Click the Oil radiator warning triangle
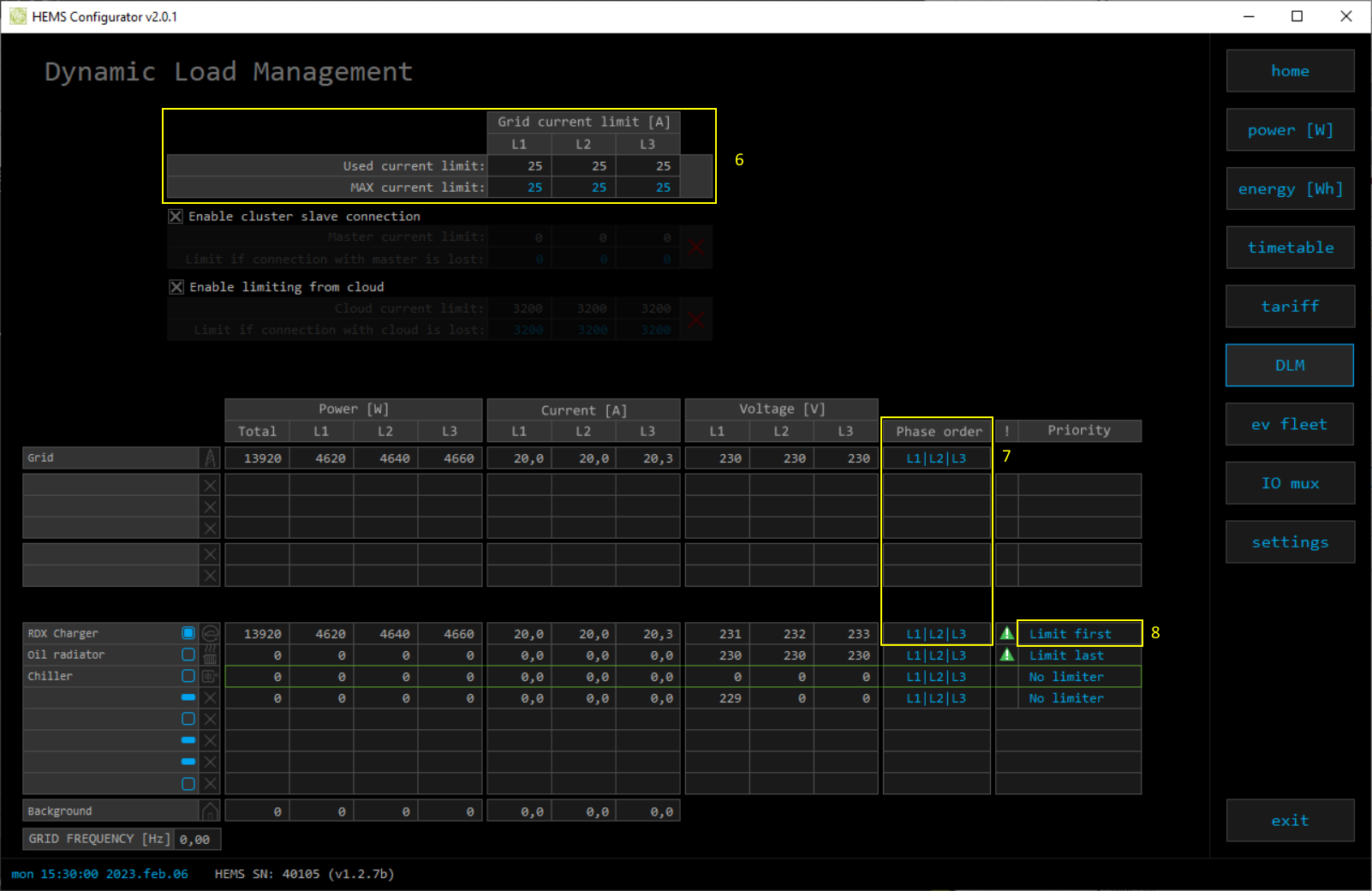The image size is (1372, 891). pyautogui.click(x=1007, y=655)
